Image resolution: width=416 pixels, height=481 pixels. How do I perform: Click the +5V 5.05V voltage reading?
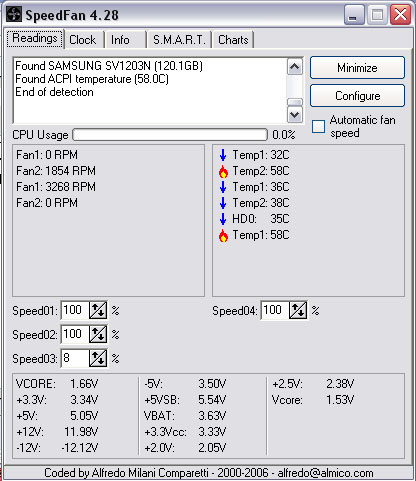point(57,416)
